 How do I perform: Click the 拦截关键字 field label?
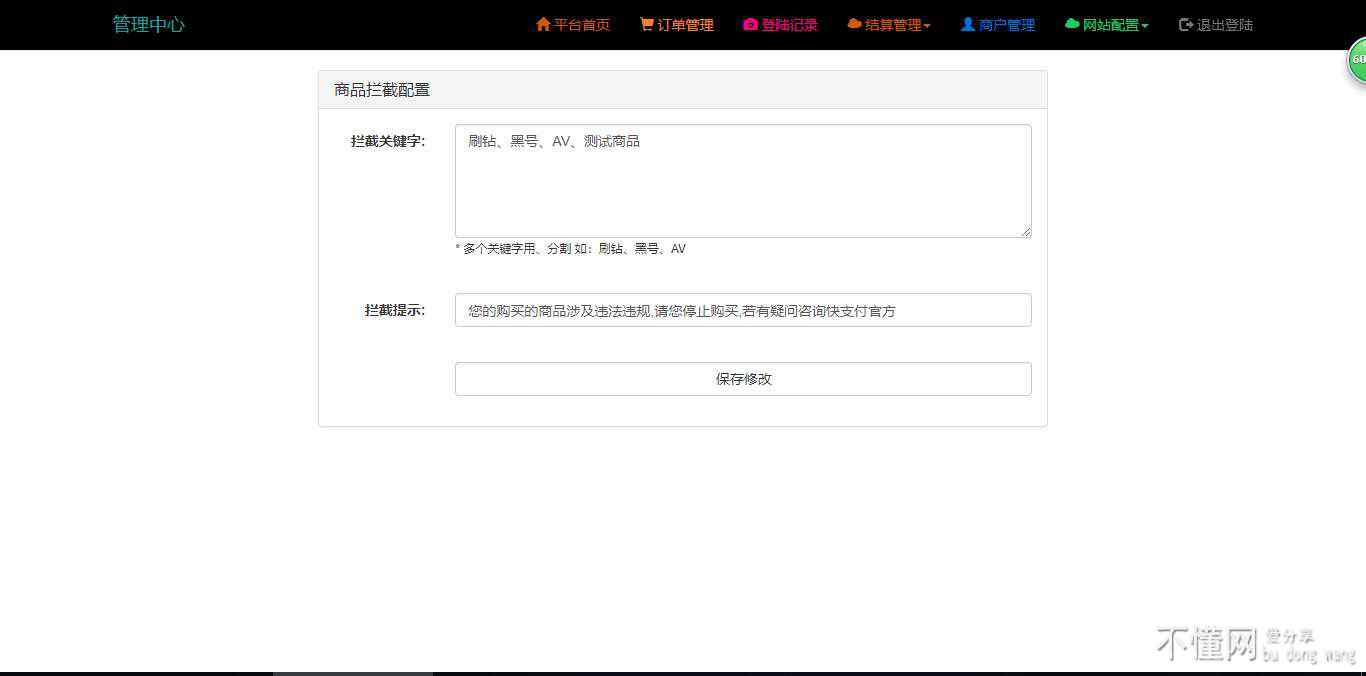click(x=388, y=142)
